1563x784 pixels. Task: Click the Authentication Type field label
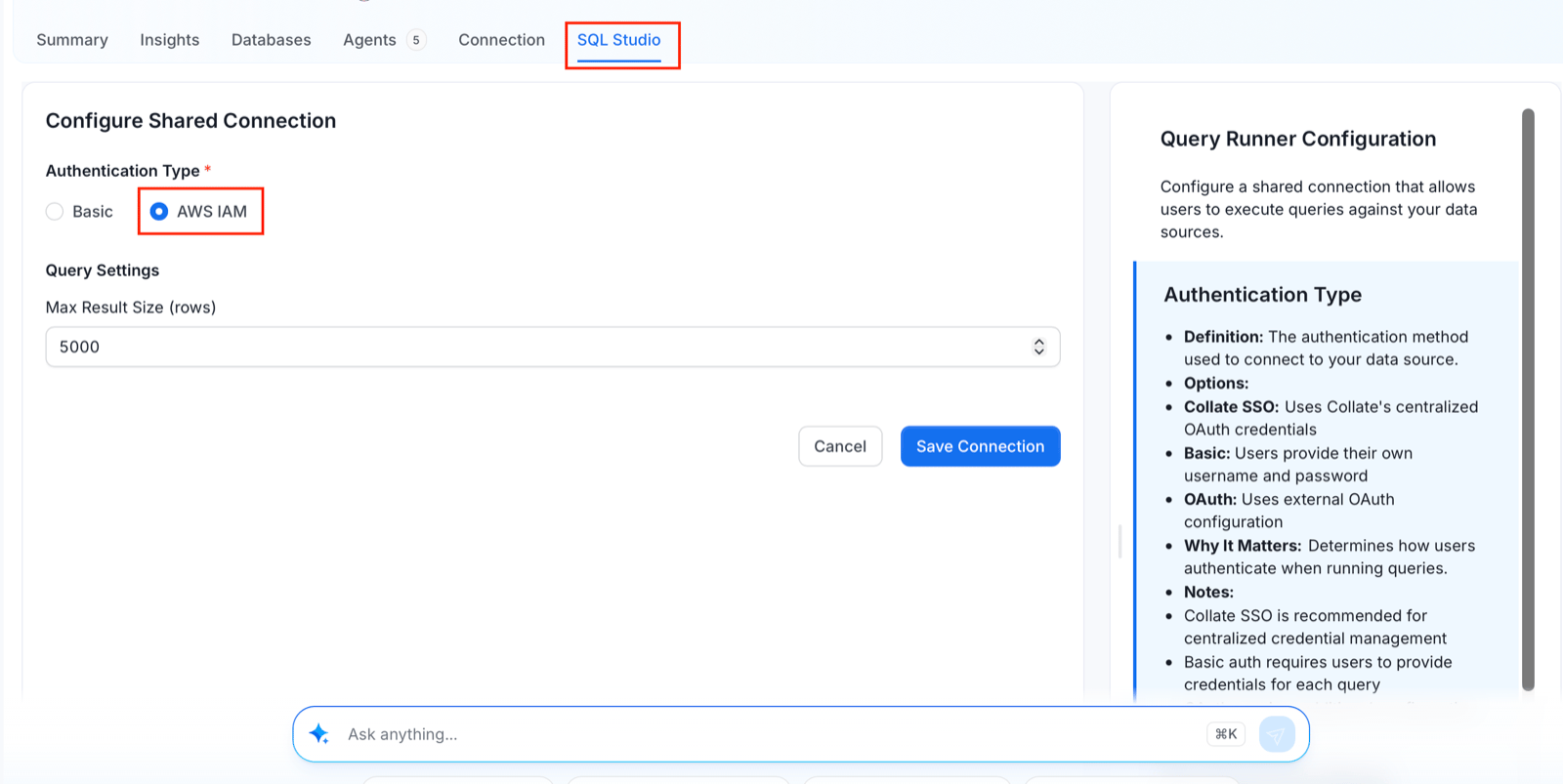click(123, 171)
